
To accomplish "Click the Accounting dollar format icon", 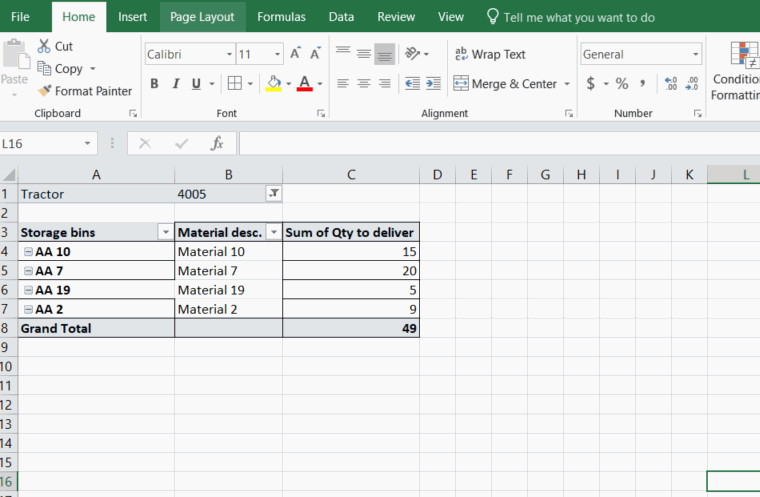I will 591,84.
